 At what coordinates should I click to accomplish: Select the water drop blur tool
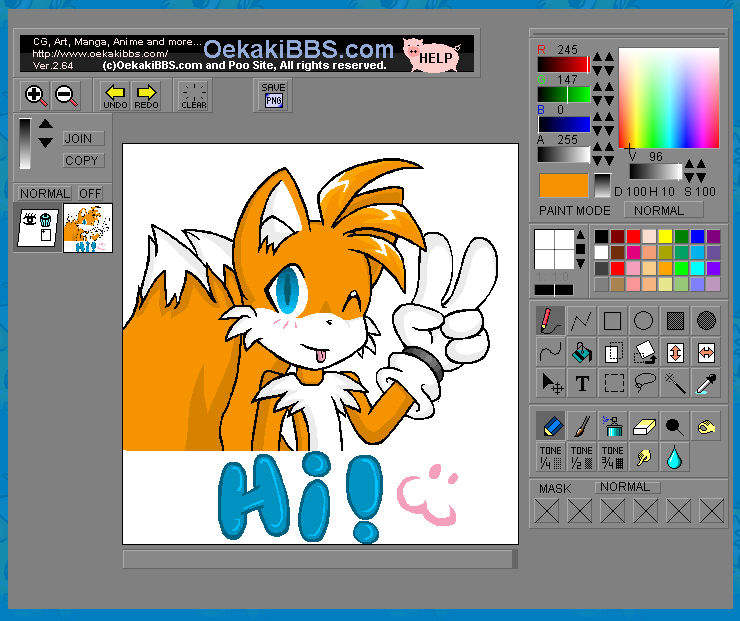(x=675, y=457)
